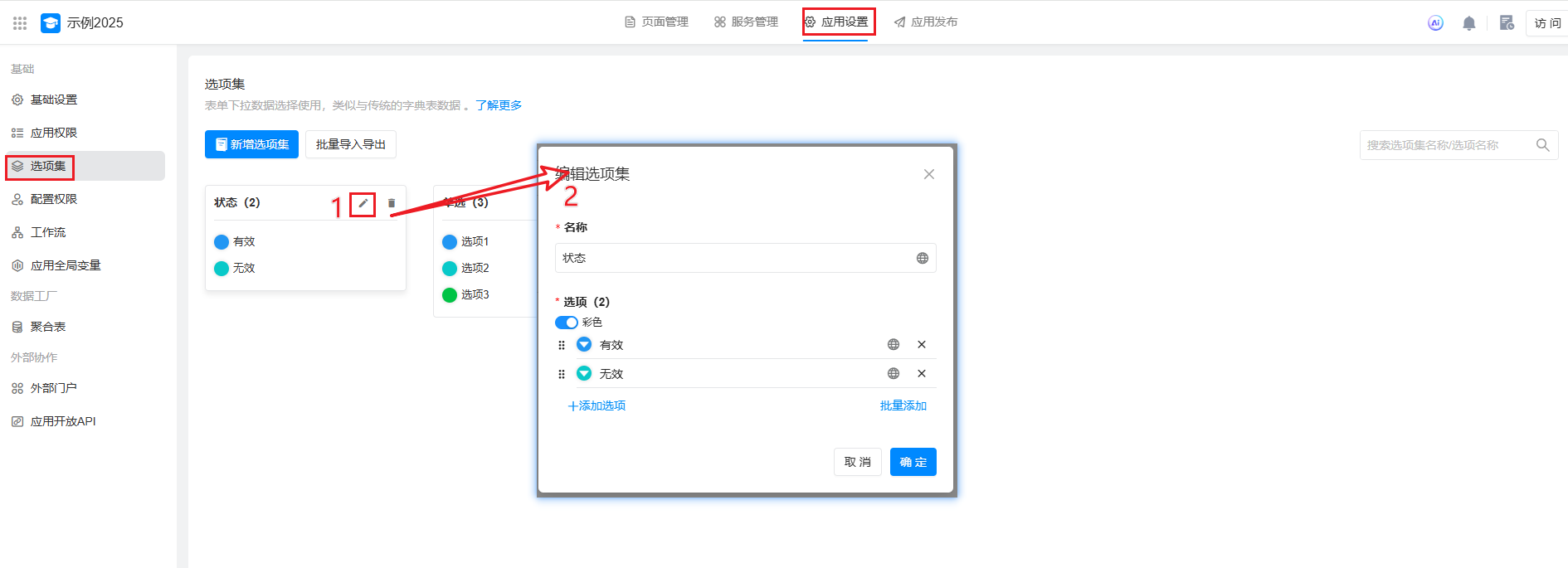Click the 确定 confirm button

[913, 462]
